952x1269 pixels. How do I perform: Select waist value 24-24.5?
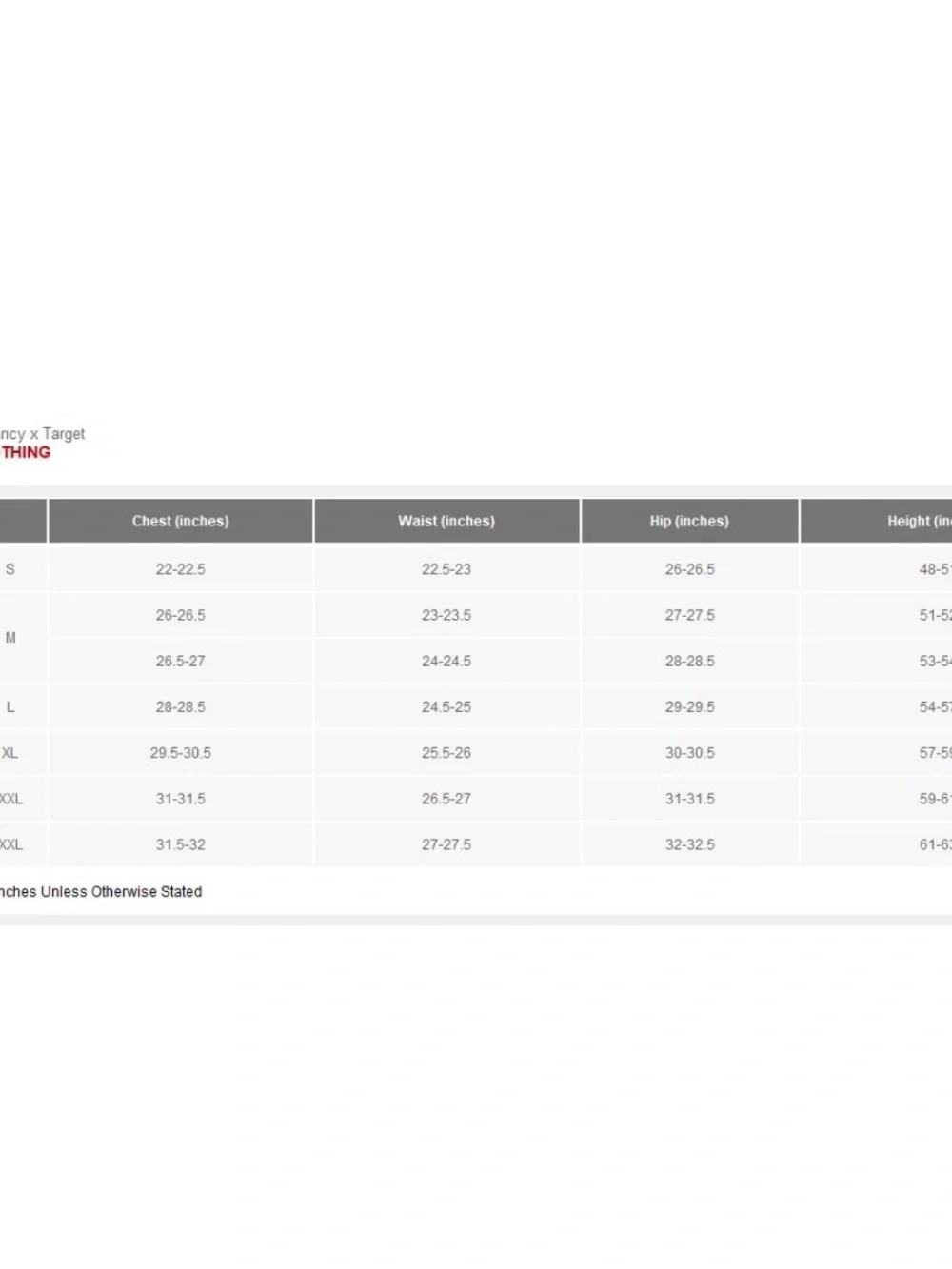pyautogui.click(x=446, y=661)
